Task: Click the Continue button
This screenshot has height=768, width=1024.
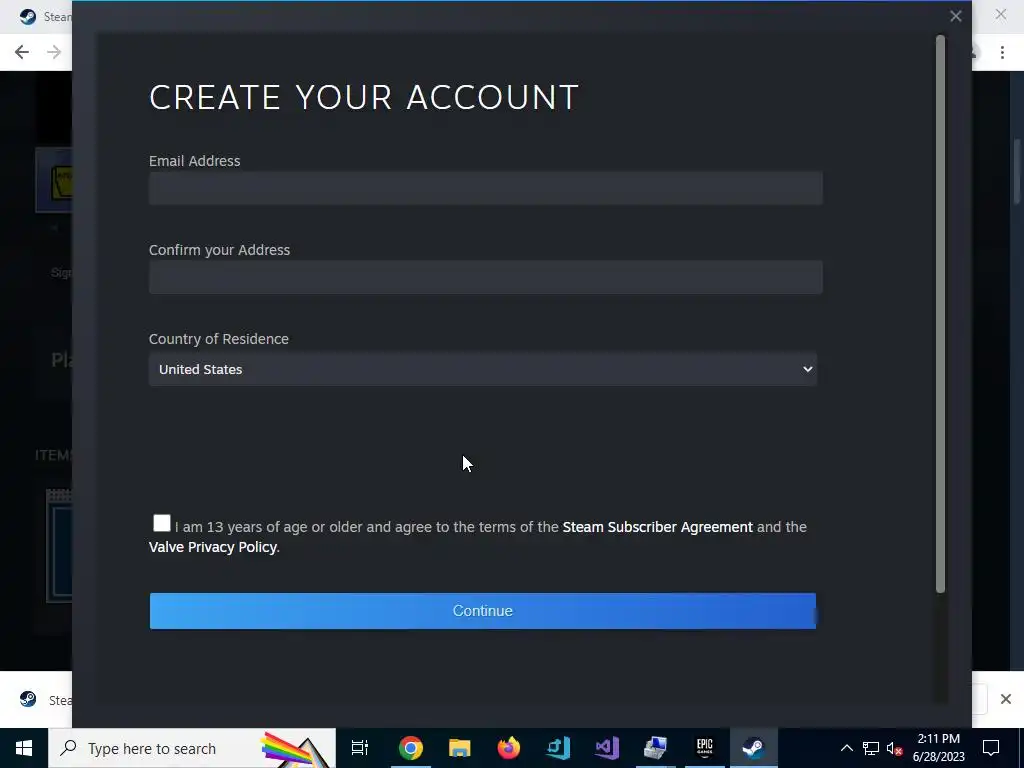Action: coord(483,611)
